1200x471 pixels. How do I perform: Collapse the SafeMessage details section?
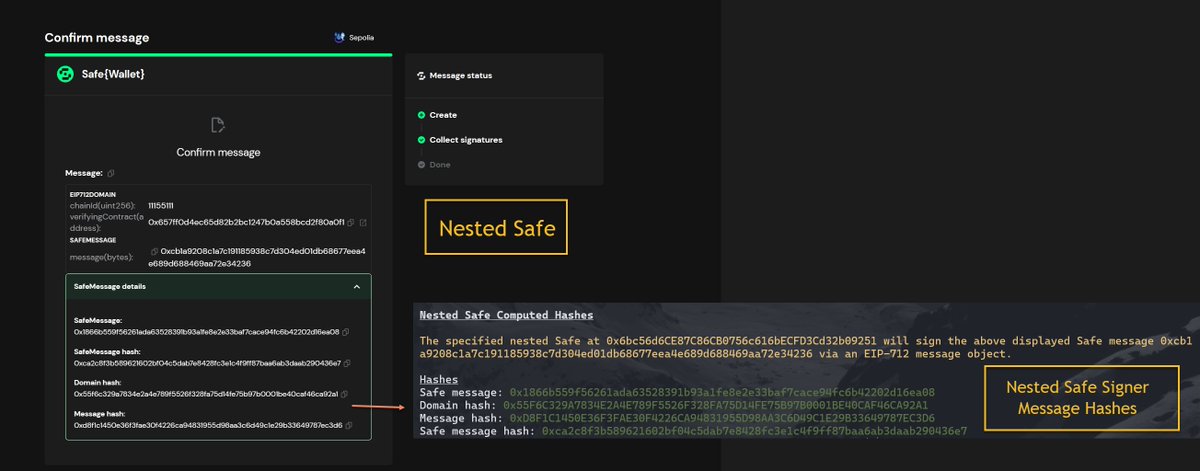[357, 286]
